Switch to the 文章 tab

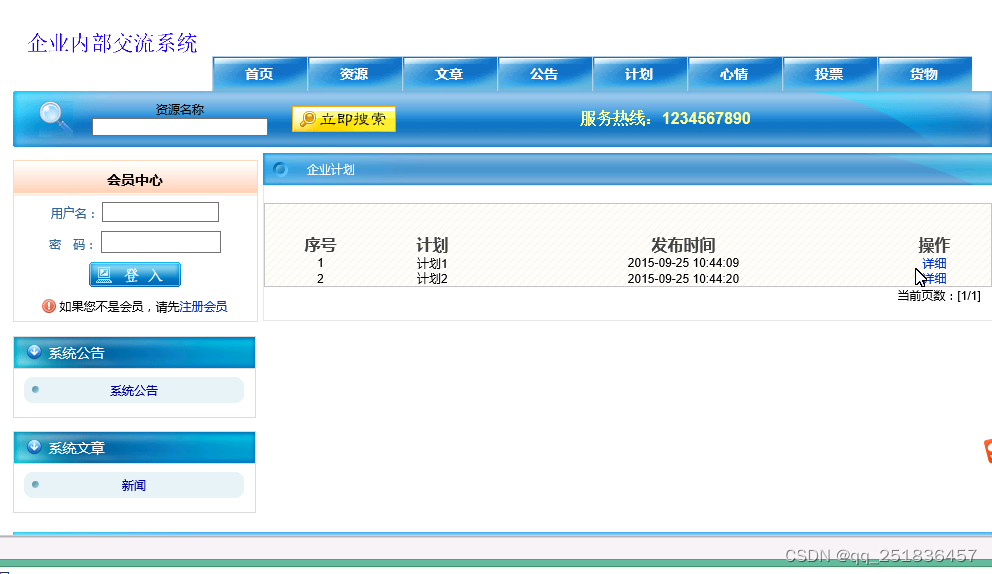pos(449,74)
